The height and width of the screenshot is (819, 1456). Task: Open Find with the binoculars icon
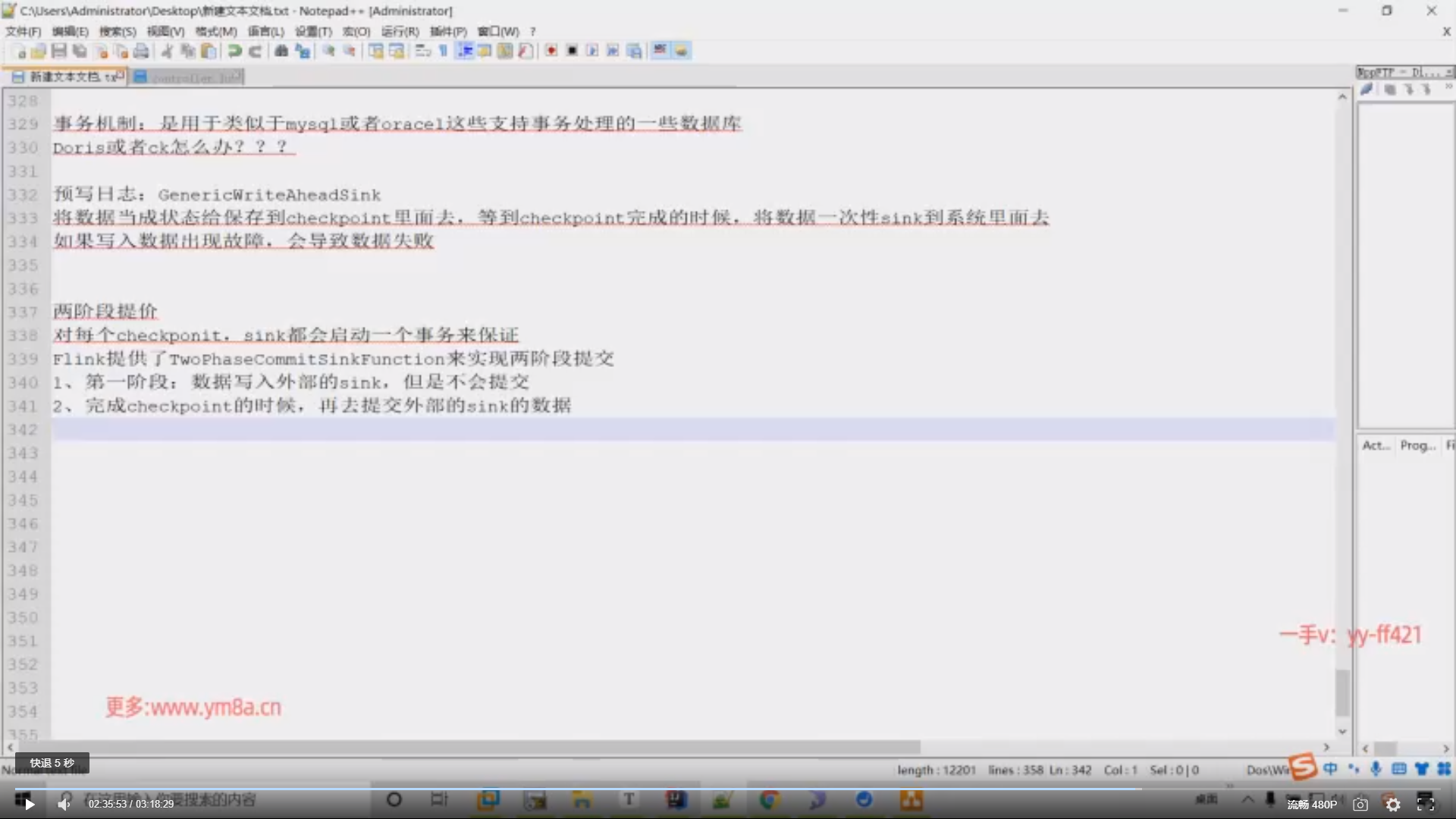tap(281, 51)
